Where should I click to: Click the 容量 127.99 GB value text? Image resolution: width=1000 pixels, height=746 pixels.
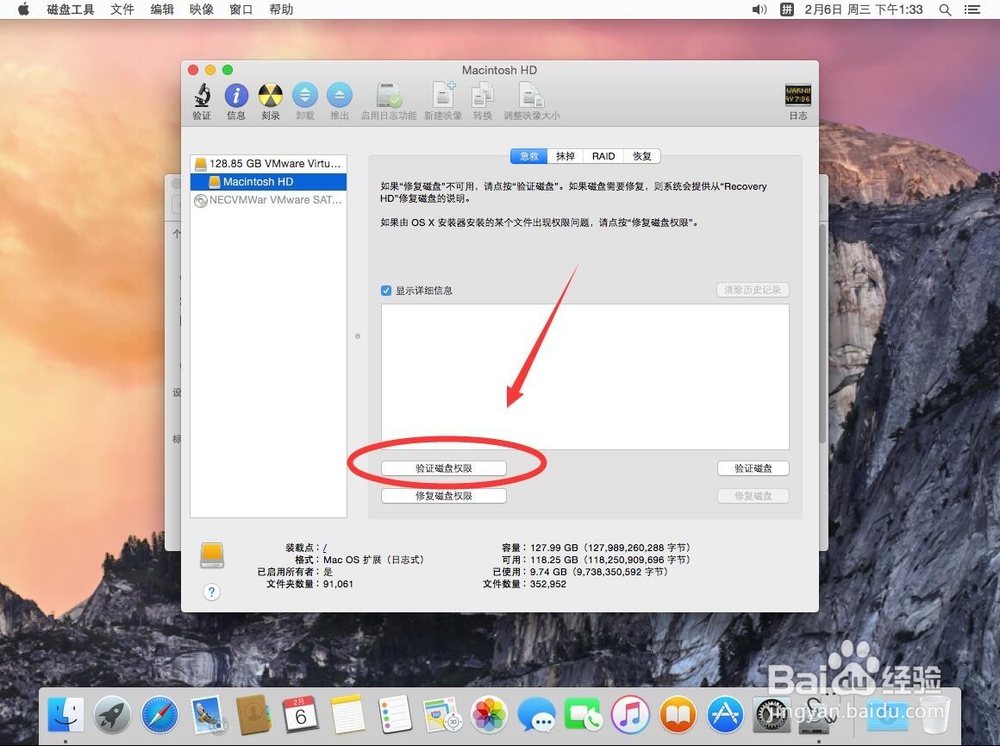610,548
